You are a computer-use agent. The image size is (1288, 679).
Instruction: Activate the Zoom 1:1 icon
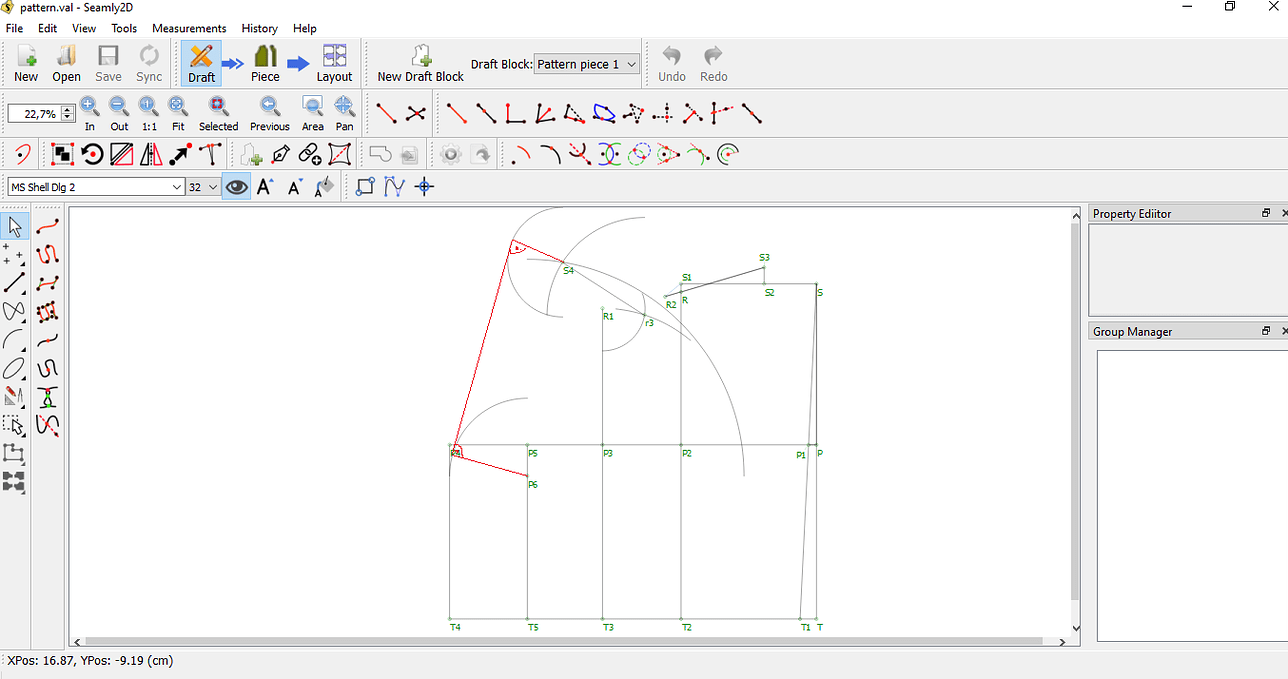(148, 113)
